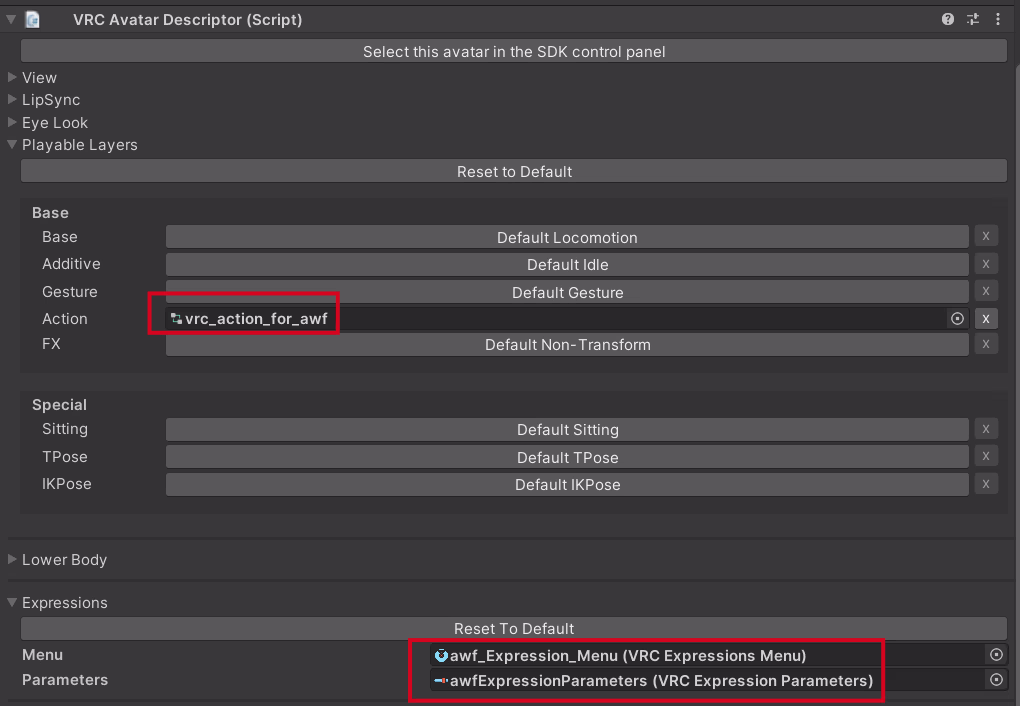Collapse the Playable Layers section

click(x=12, y=144)
